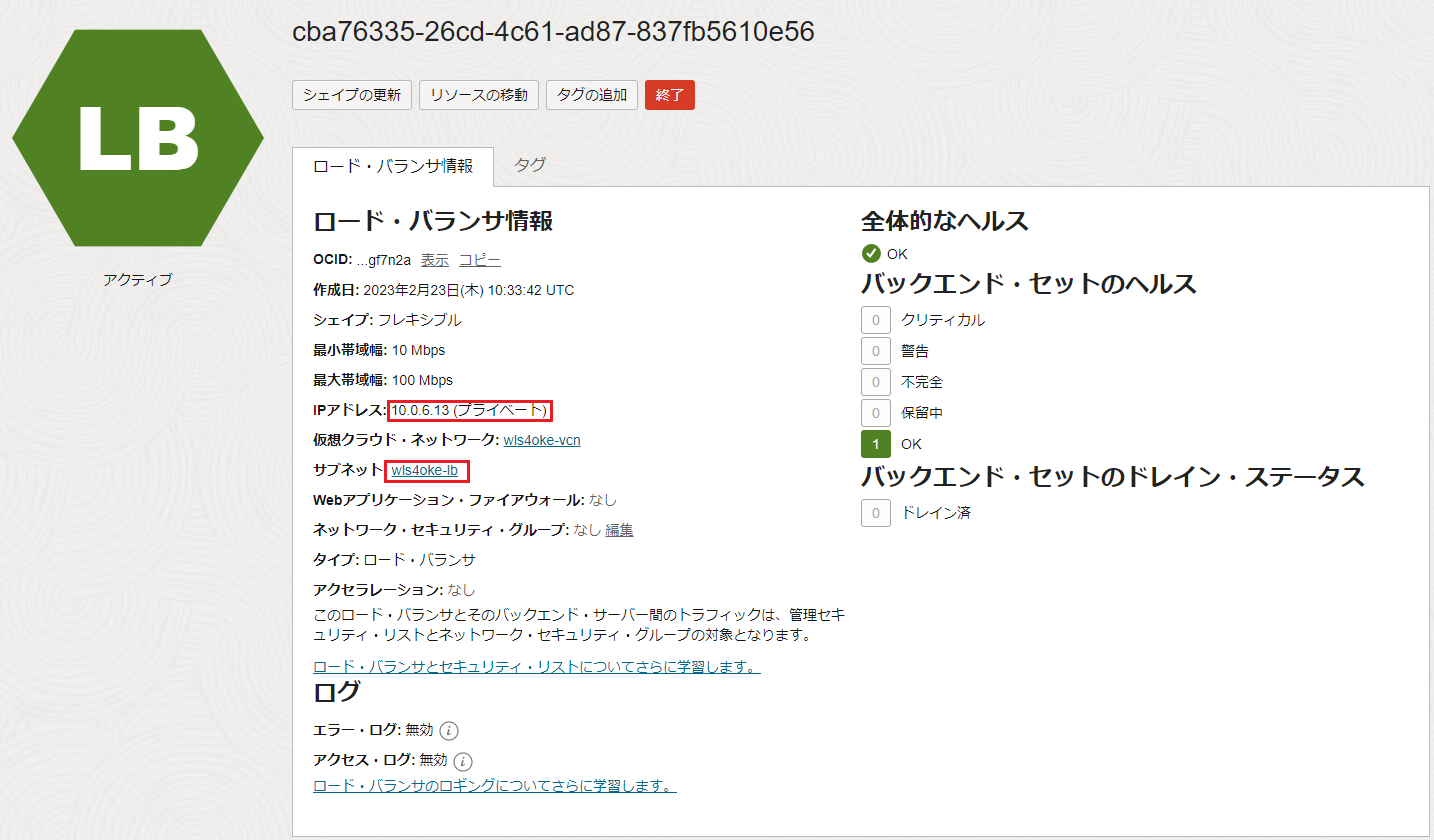Click the red 終了 button
This screenshot has height=840, width=1434.
pyautogui.click(x=670, y=95)
